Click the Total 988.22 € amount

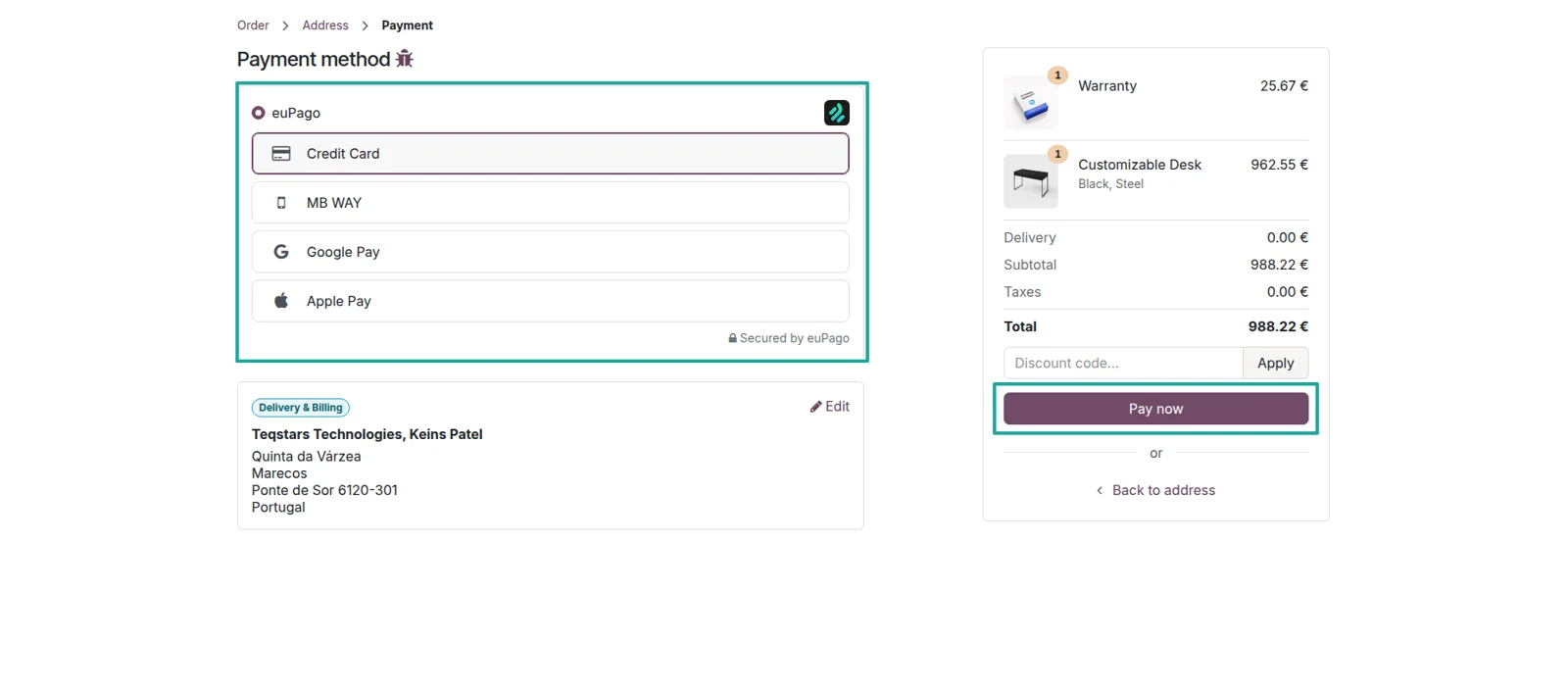click(1278, 326)
